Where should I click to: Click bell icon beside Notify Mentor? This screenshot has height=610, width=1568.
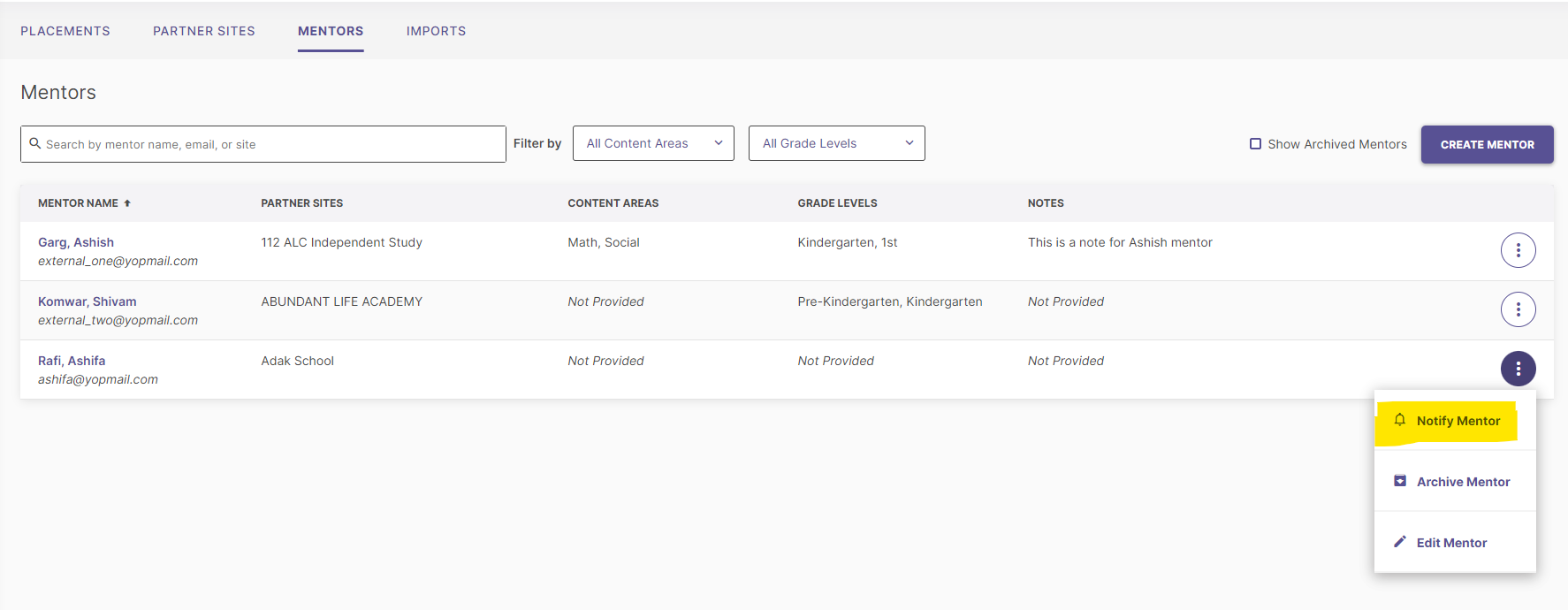coord(1399,420)
